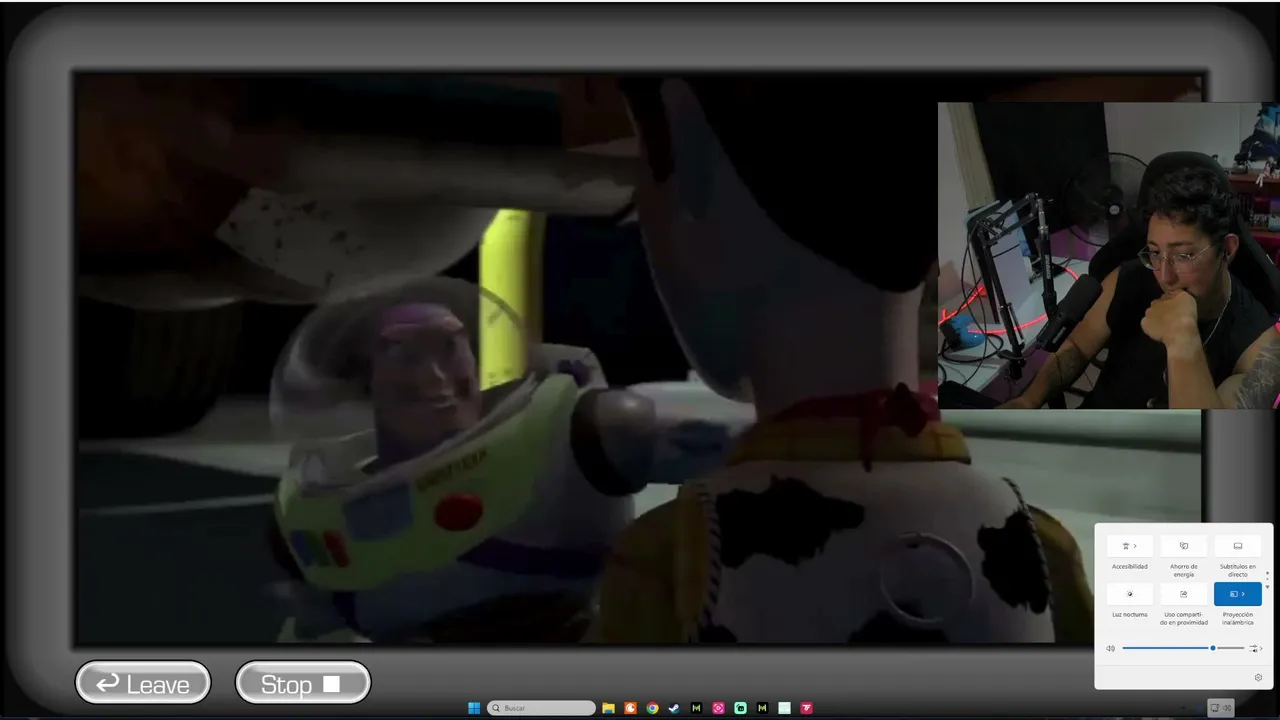
Task: Open Proyección inalámbrica tile
Action: pos(1238,594)
